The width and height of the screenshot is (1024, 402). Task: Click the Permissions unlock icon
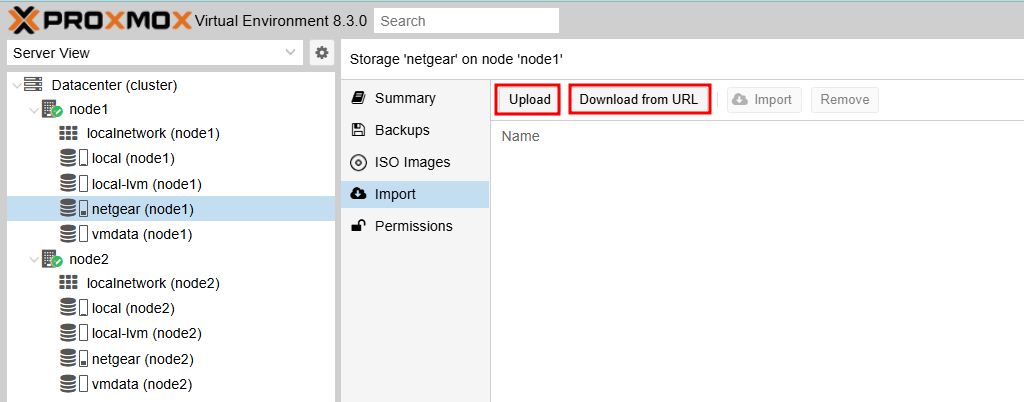pyautogui.click(x=358, y=226)
